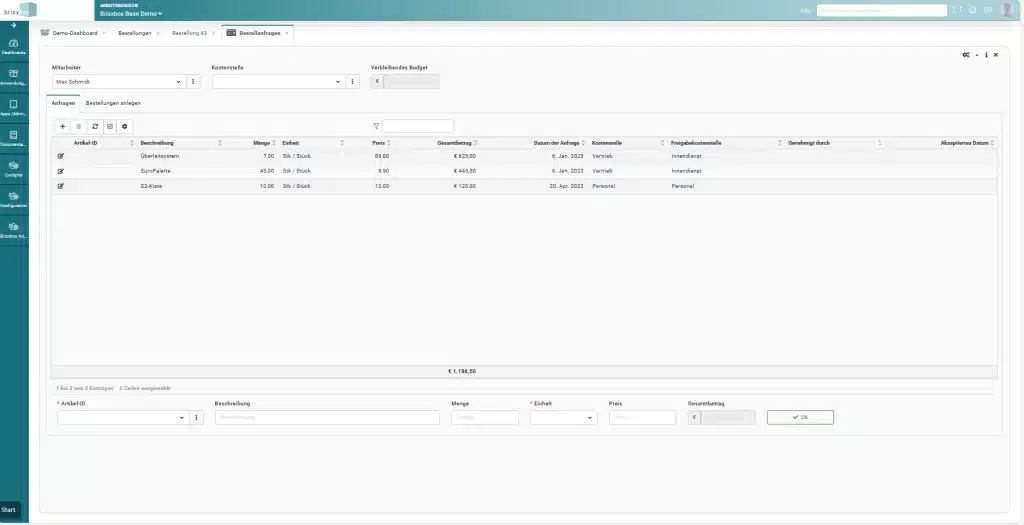Open grid settings via the gear icon
This screenshot has width=1024, height=525.
coord(125,126)
